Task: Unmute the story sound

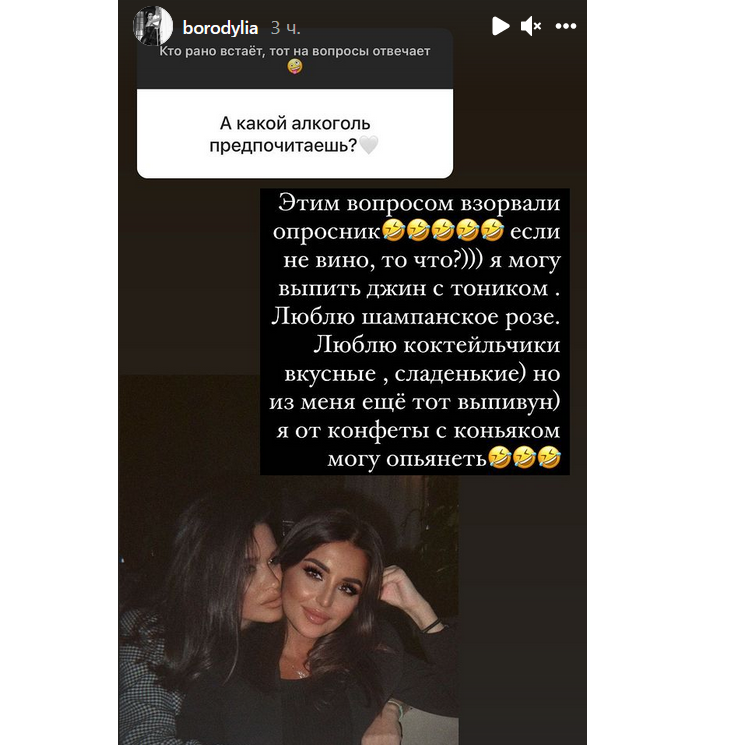Action: pos(530,26)
